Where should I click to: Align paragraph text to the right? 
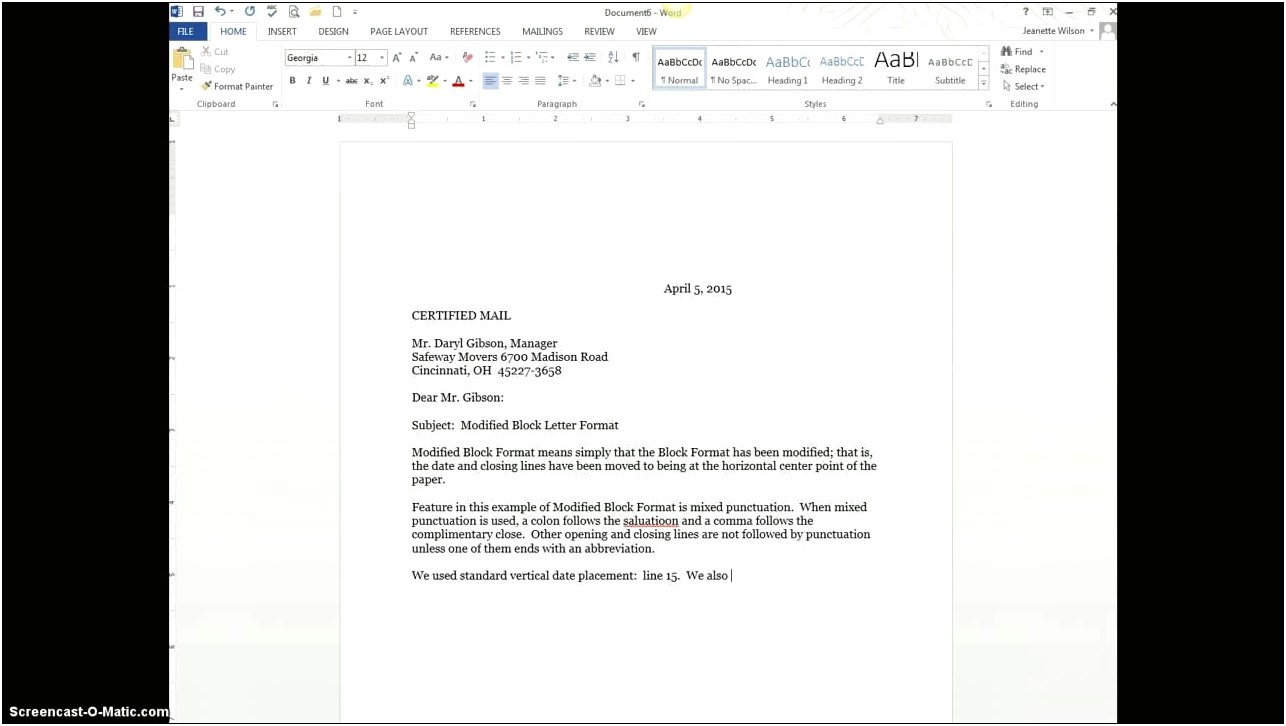523,81
